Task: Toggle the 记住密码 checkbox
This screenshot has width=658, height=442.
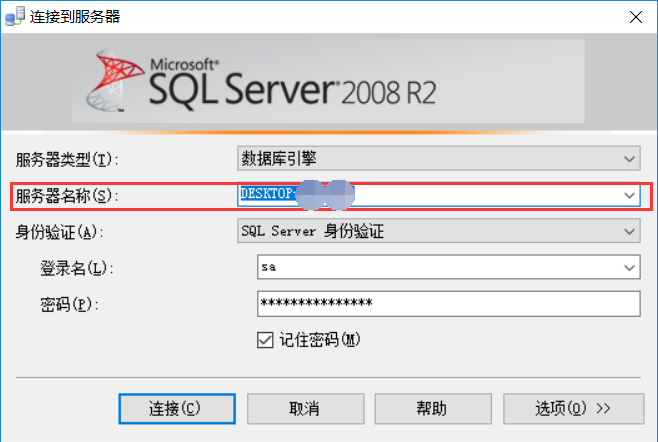Action: click(x=265, y=340)
